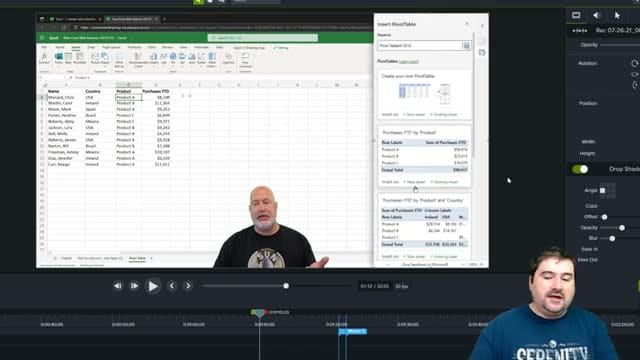Adjust the Drop Shadow Blur slider
The height and width of the screenshot is (360, 640).
coord(612,238)
